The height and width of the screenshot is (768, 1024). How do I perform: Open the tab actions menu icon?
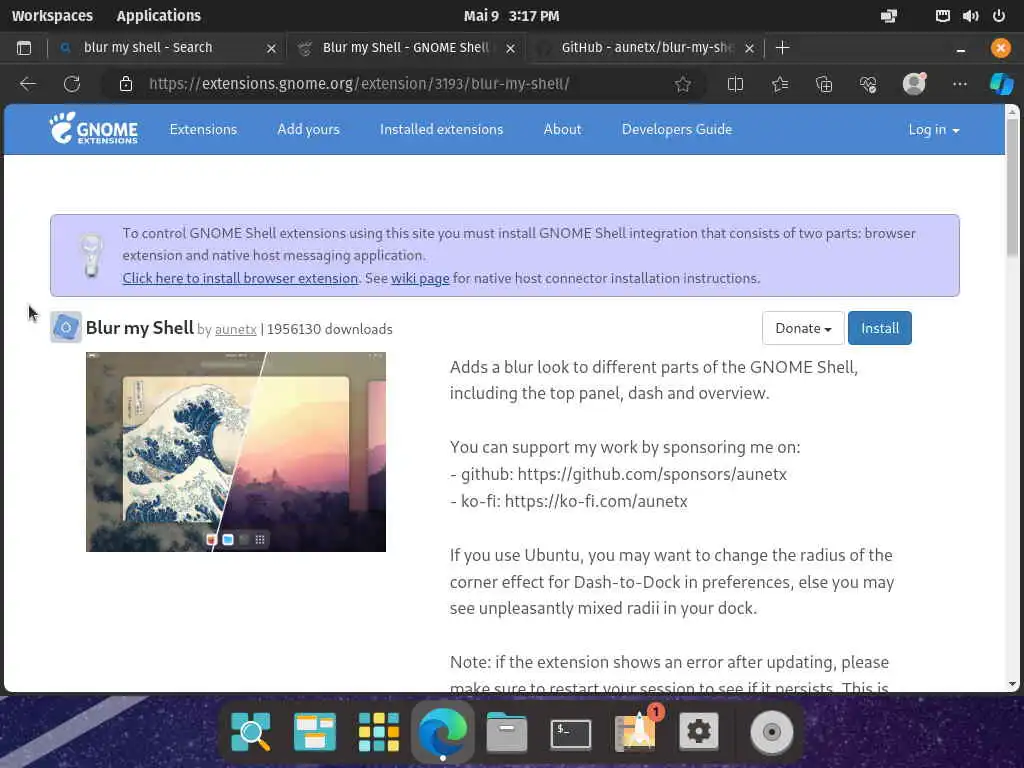(x=24, y=48)
